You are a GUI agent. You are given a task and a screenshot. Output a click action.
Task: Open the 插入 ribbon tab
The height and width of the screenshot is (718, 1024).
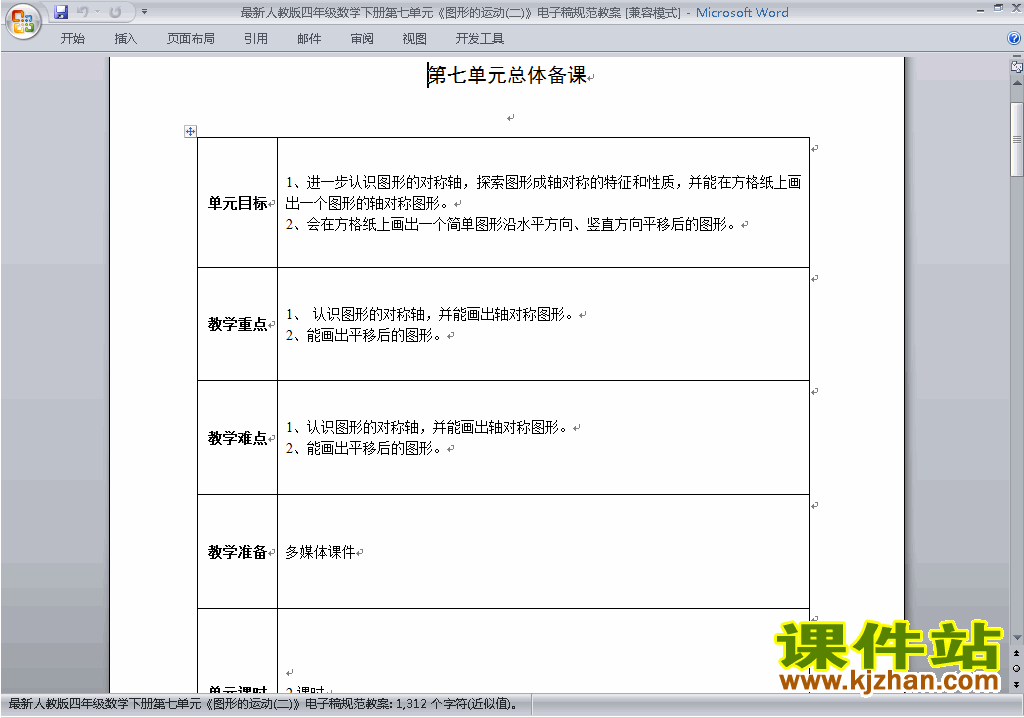(x=125, y=39)
